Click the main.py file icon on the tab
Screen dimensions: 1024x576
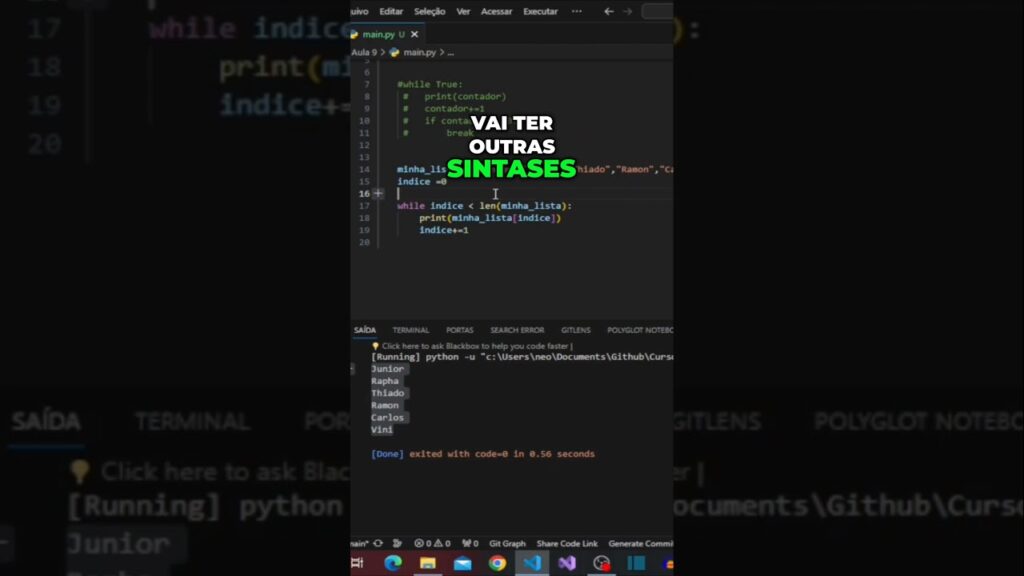click(x=354, y=32)
